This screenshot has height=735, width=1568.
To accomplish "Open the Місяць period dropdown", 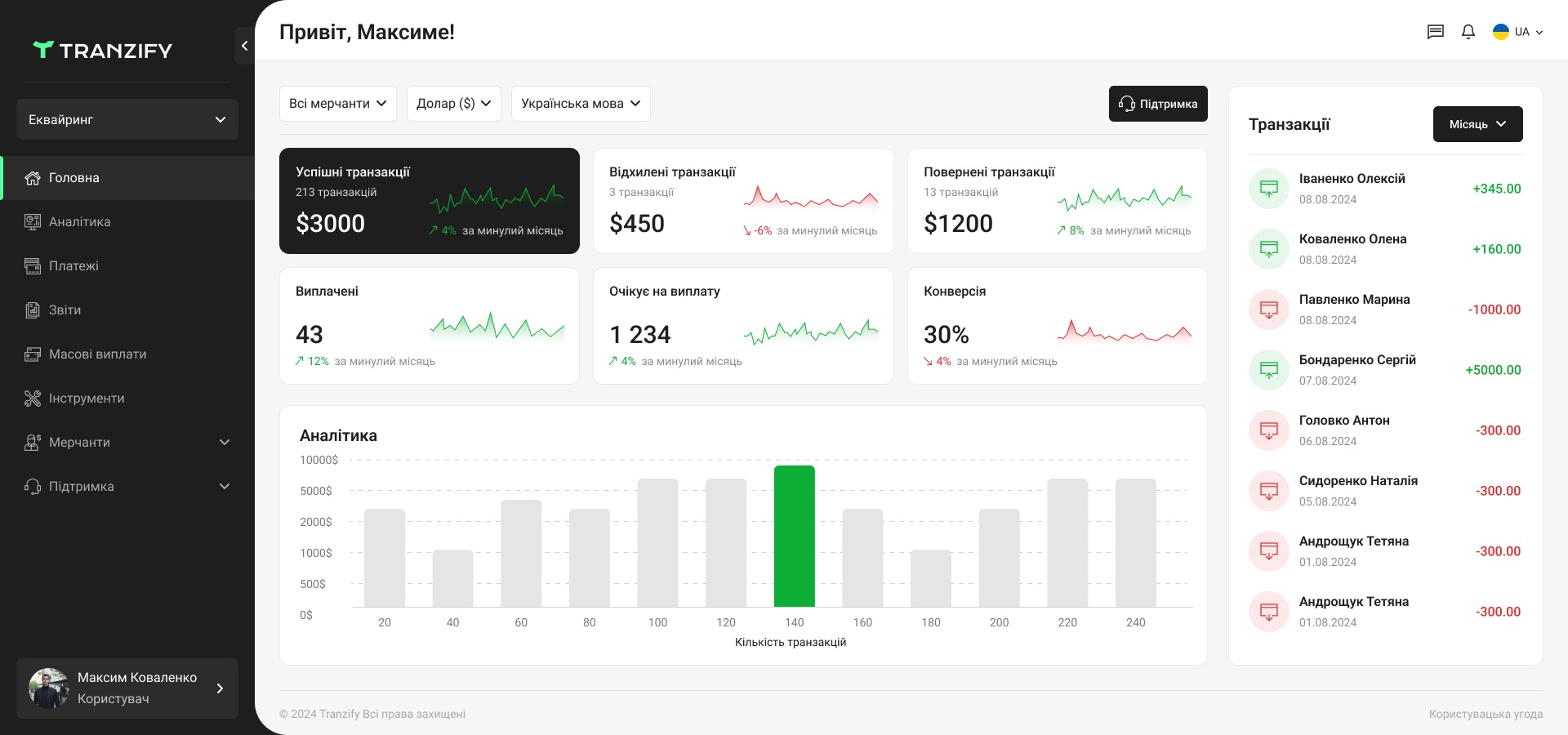I will click(x=1478, y=124).
